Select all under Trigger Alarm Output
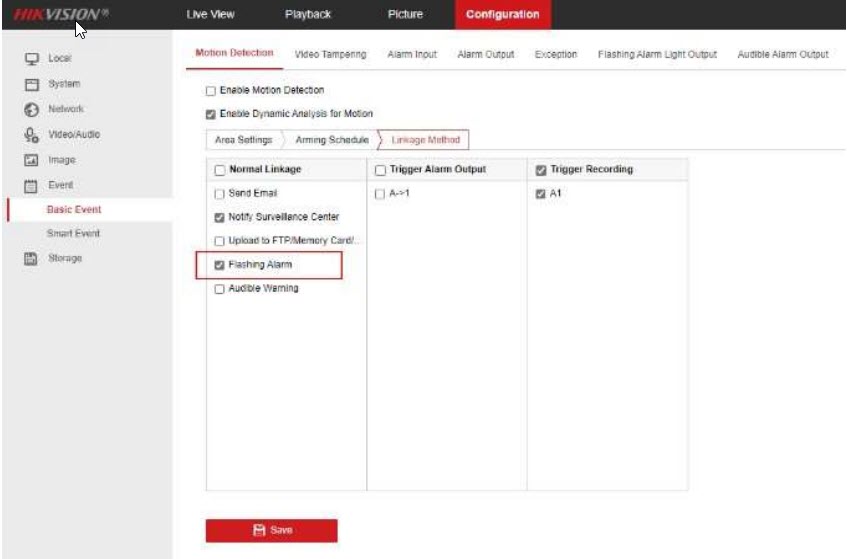Viewport: 847px width, 559px height. click(380, 170)
